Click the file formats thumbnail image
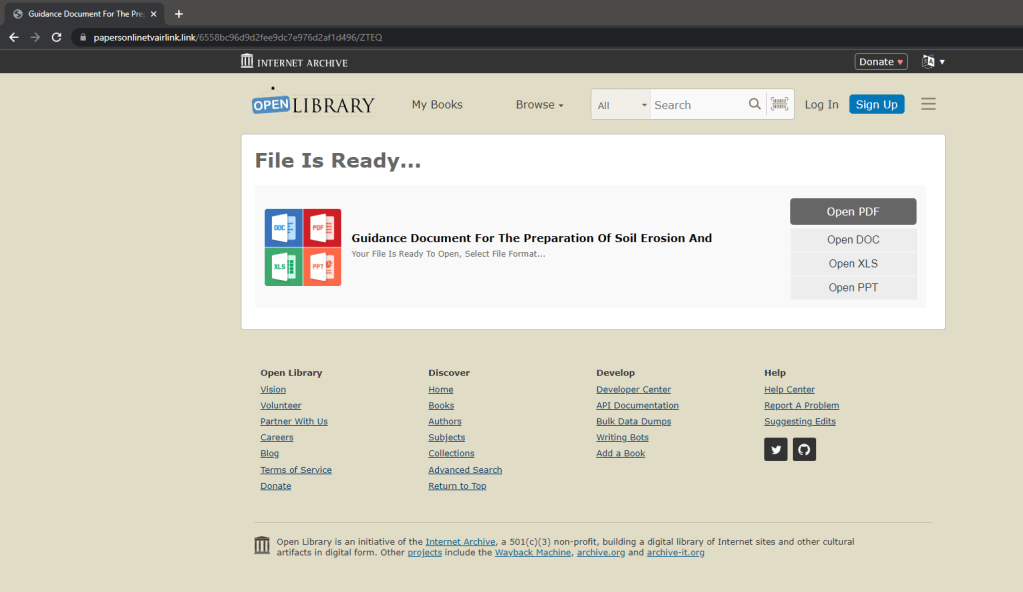 pos(303,247)
